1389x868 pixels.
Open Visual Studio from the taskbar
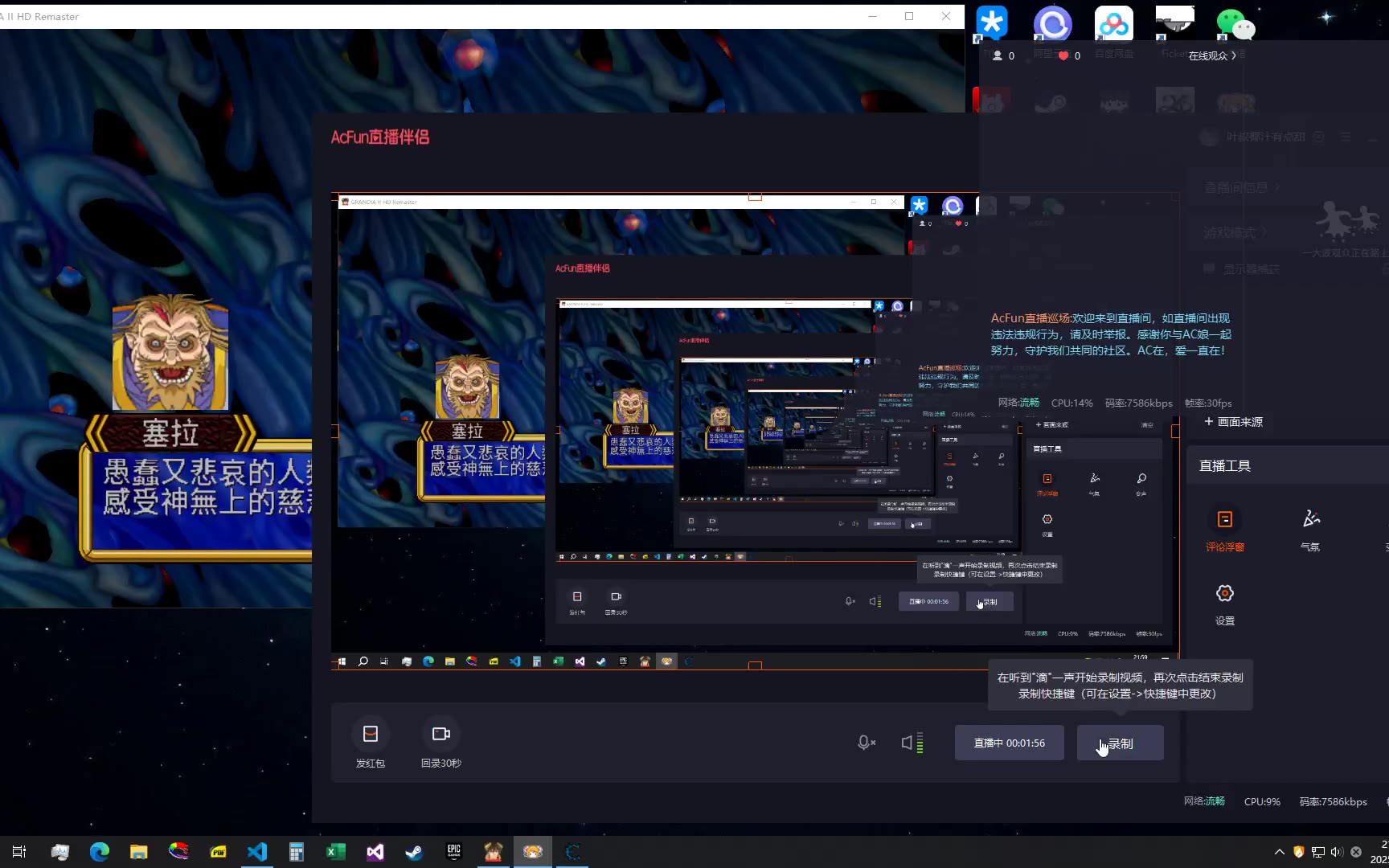coord(375,852)
